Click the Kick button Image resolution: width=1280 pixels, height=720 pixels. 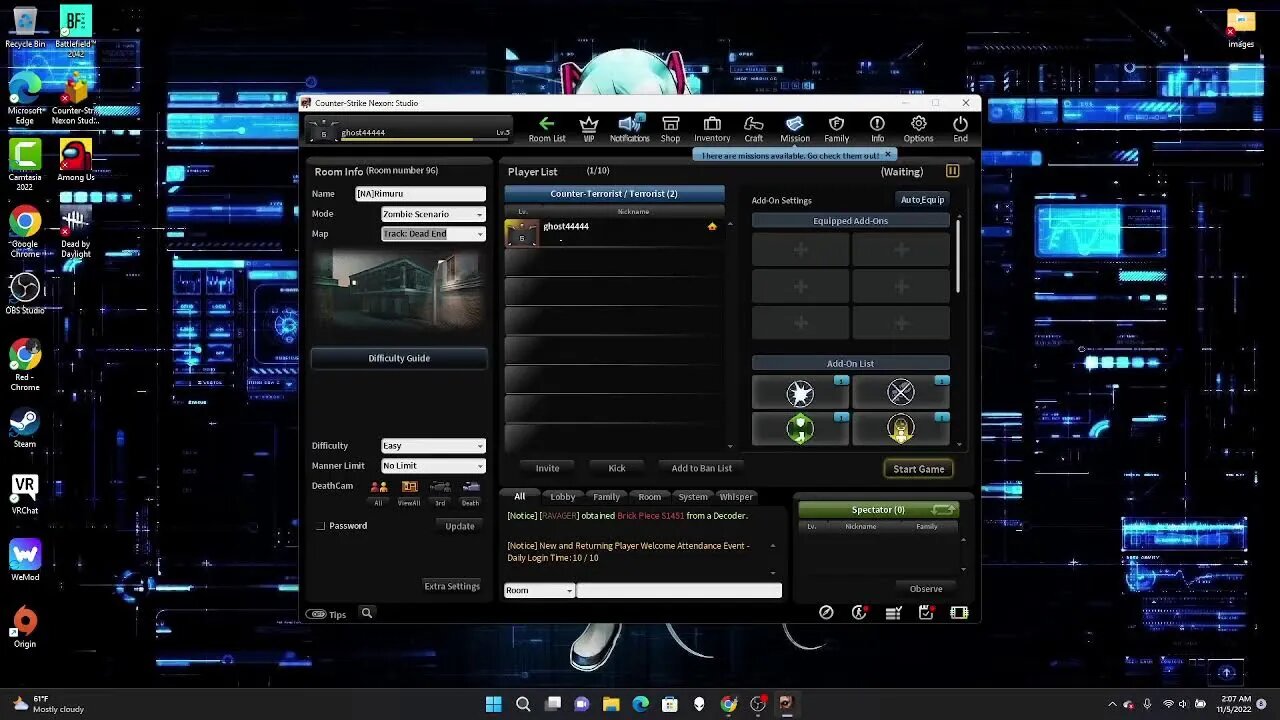click(617, 468)
